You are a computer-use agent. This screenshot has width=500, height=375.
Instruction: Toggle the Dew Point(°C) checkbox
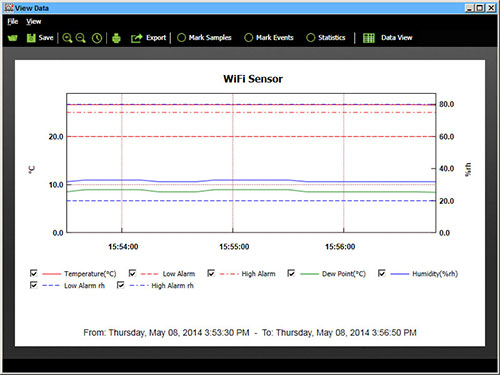[291, 273]
